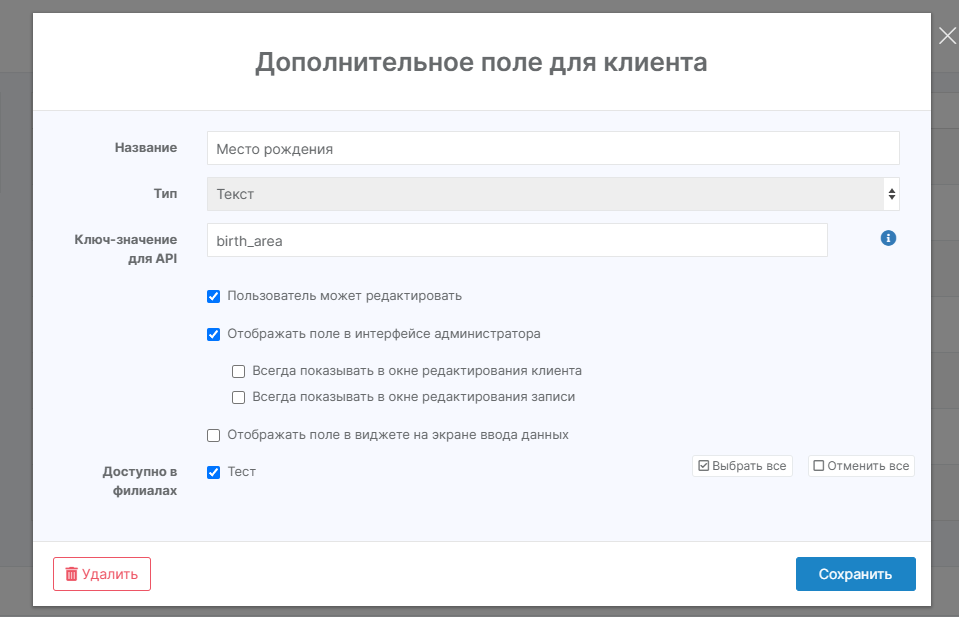Click the dialog title 'Дополнительное поле для клиента'
This screenshot has width=959, height=617.
click(481, 62)
